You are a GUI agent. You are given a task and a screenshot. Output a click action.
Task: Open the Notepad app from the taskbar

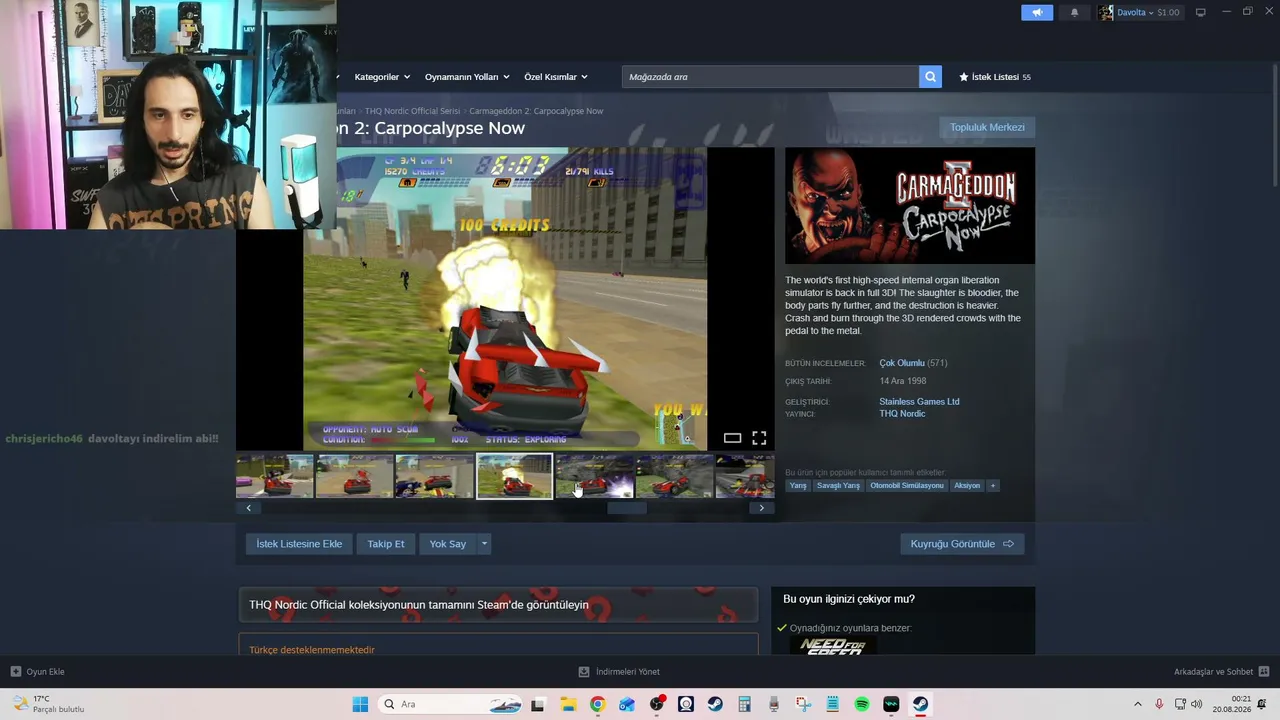coord(832,704)
